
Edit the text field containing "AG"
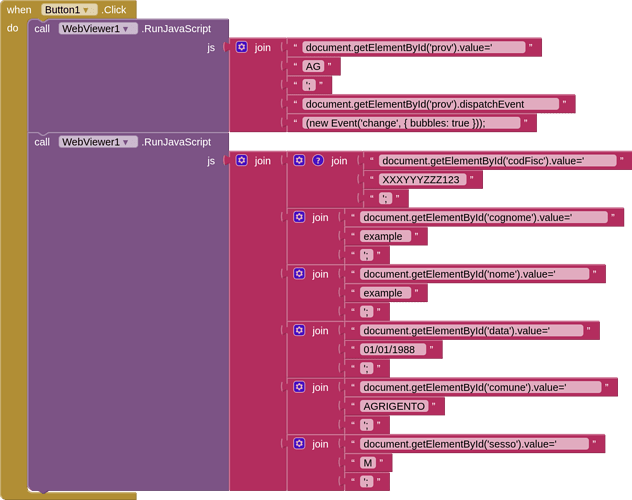(x=313, y=66)
